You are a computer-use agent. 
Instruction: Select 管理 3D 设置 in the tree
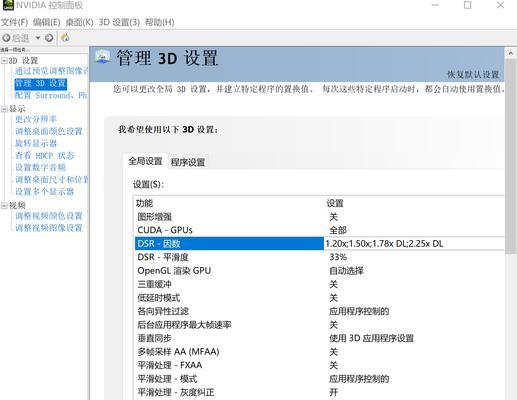(x=41, y=83)
